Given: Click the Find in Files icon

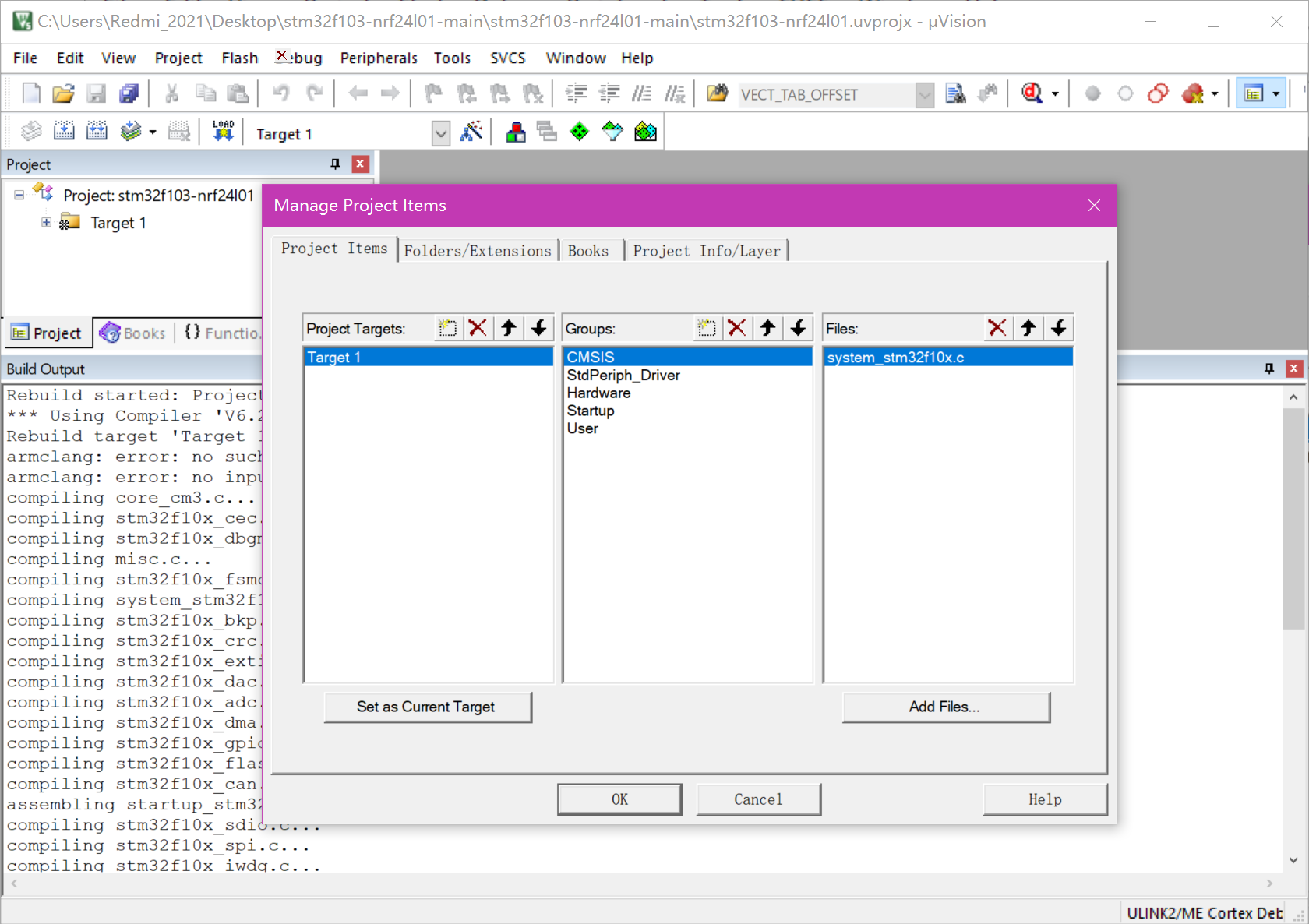Looking at the screenshot, I should pos(955,93).
